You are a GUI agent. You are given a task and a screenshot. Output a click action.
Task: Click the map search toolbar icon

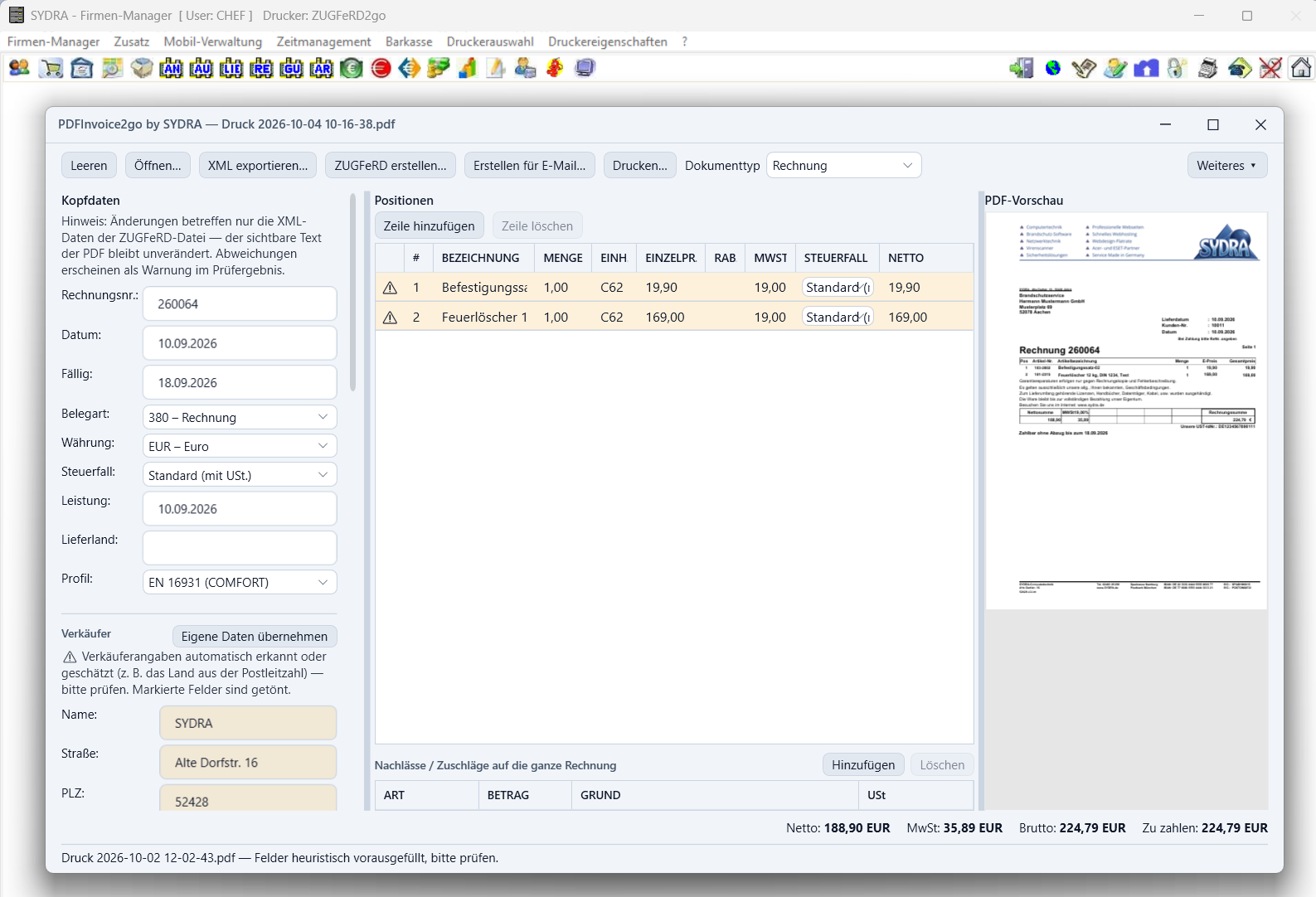pos(112,68)
